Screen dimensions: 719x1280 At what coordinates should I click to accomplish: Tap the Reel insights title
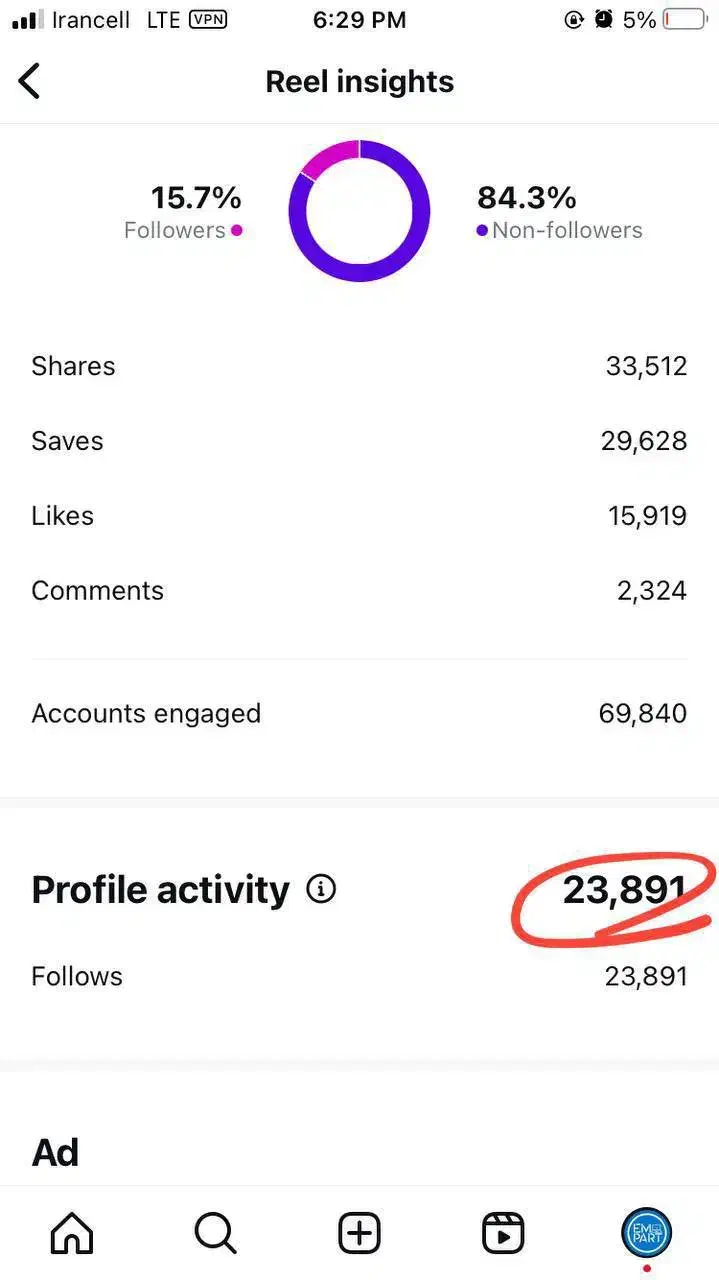[359, 82]
